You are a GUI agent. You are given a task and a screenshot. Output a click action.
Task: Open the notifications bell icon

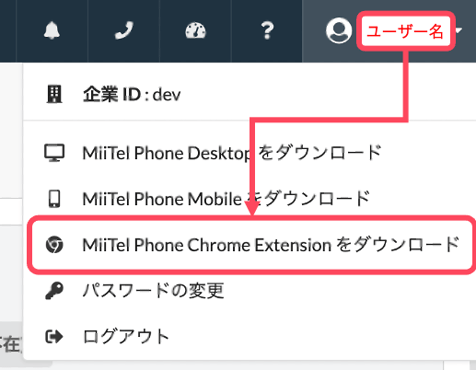click(x=52, y=31)
